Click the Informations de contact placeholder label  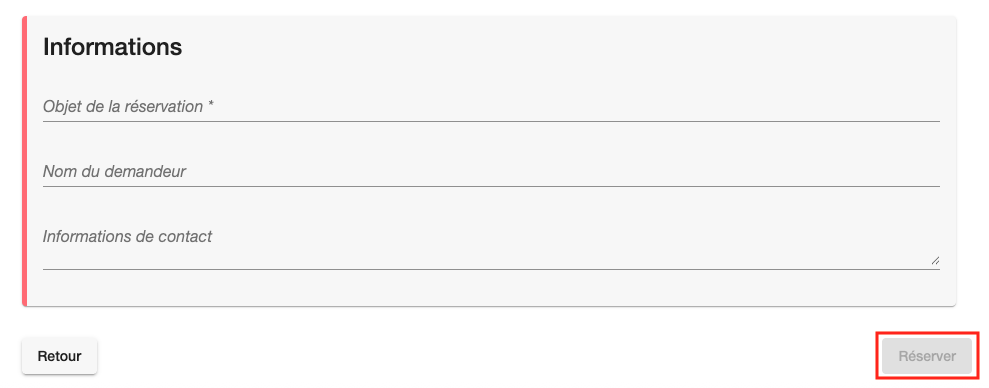127,237
